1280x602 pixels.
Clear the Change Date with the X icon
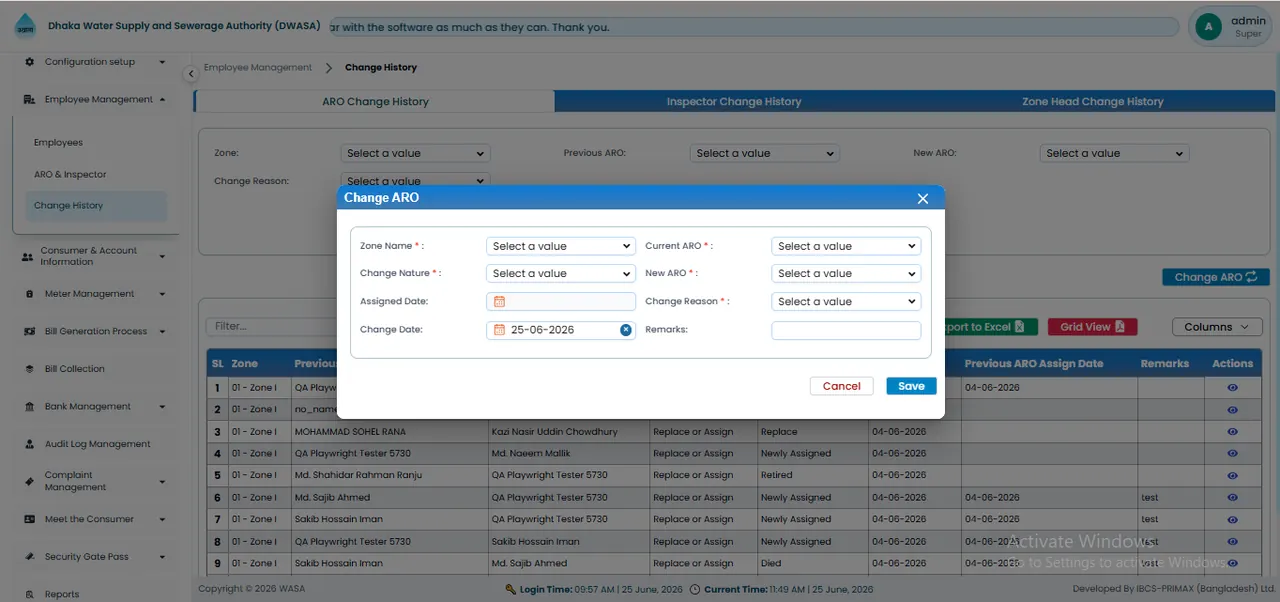click(x=626, y=329)
